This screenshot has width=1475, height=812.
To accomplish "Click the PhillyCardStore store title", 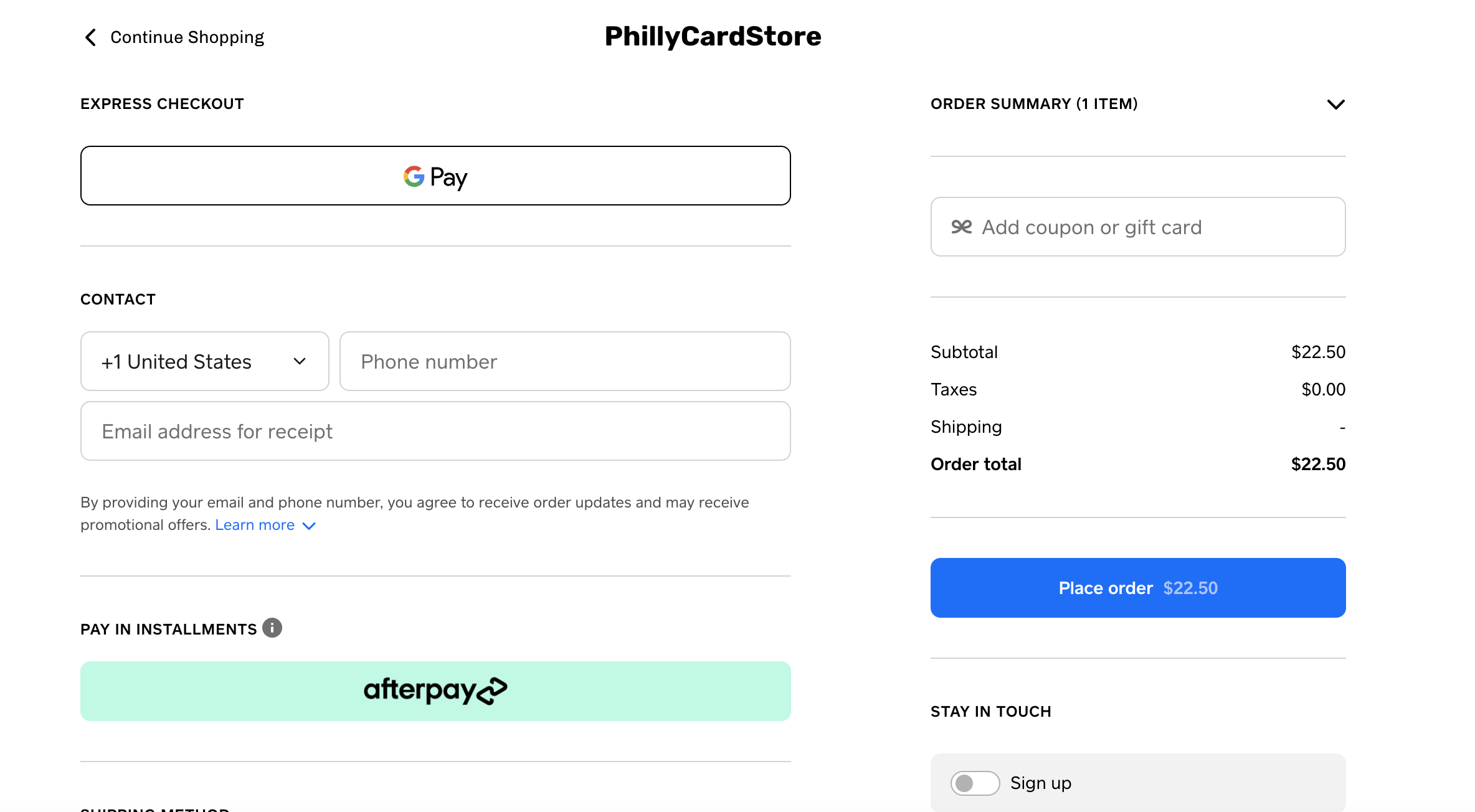I will click(713, 37).
